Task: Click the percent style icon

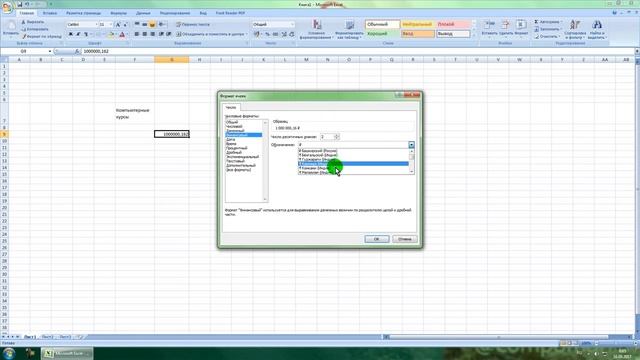Action: (x=267, y=34)
